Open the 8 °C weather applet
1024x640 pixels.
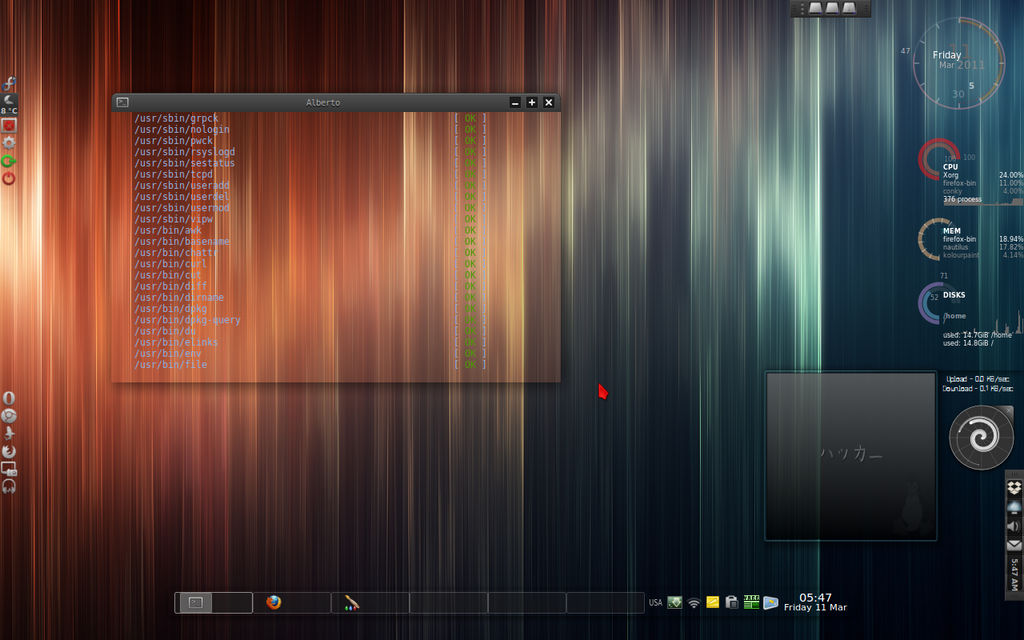pyautogui.click(x=8, y=104)
